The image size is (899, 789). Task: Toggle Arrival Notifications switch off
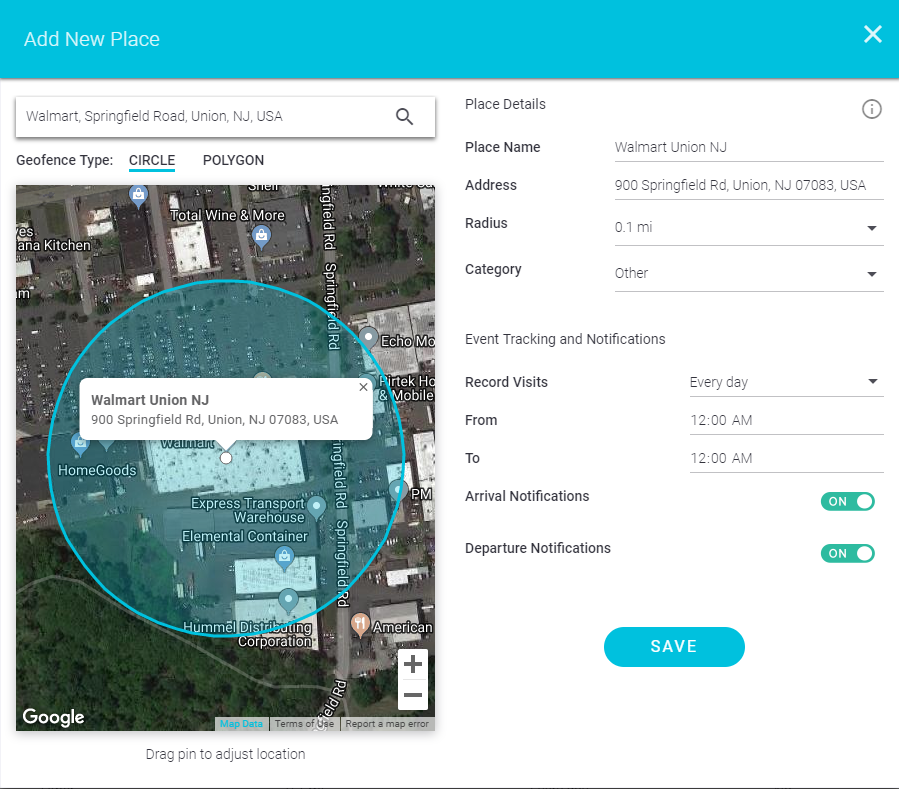[x=847, y=502]
